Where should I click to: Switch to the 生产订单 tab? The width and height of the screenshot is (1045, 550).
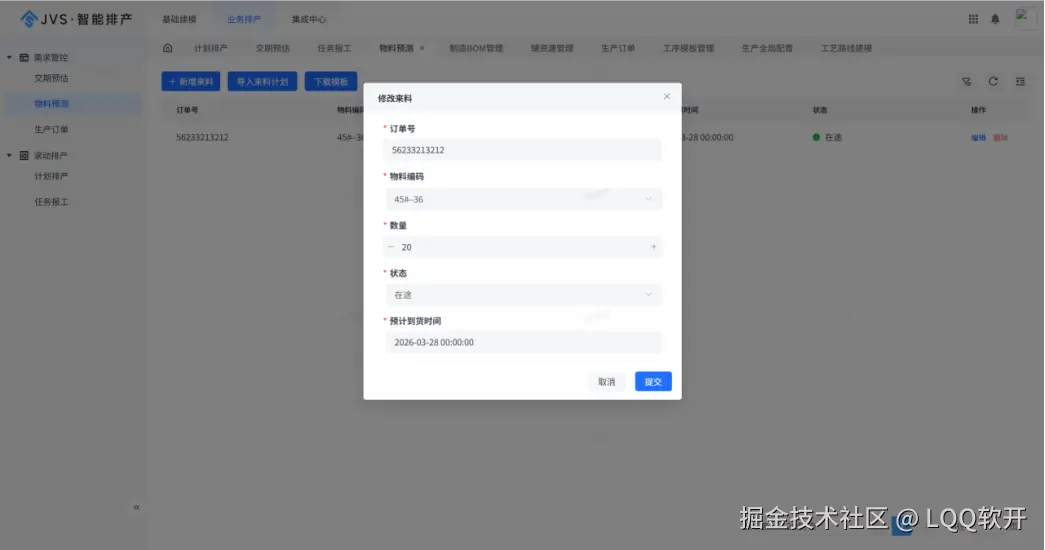(x=618, y=48)
